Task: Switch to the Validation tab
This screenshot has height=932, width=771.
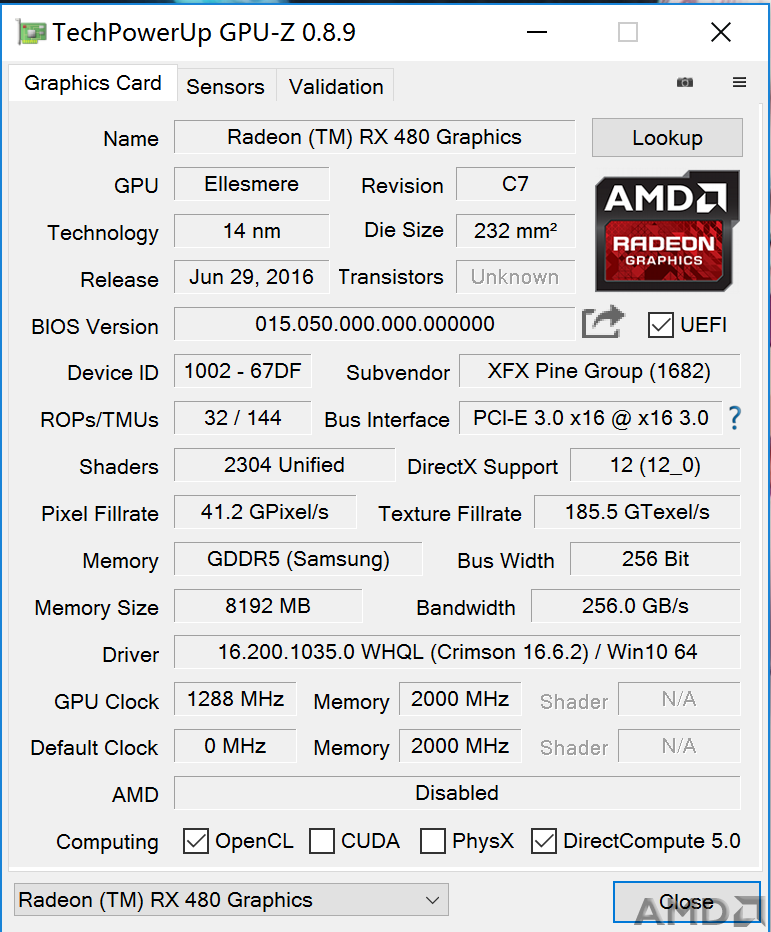Action: coord(336,87)
